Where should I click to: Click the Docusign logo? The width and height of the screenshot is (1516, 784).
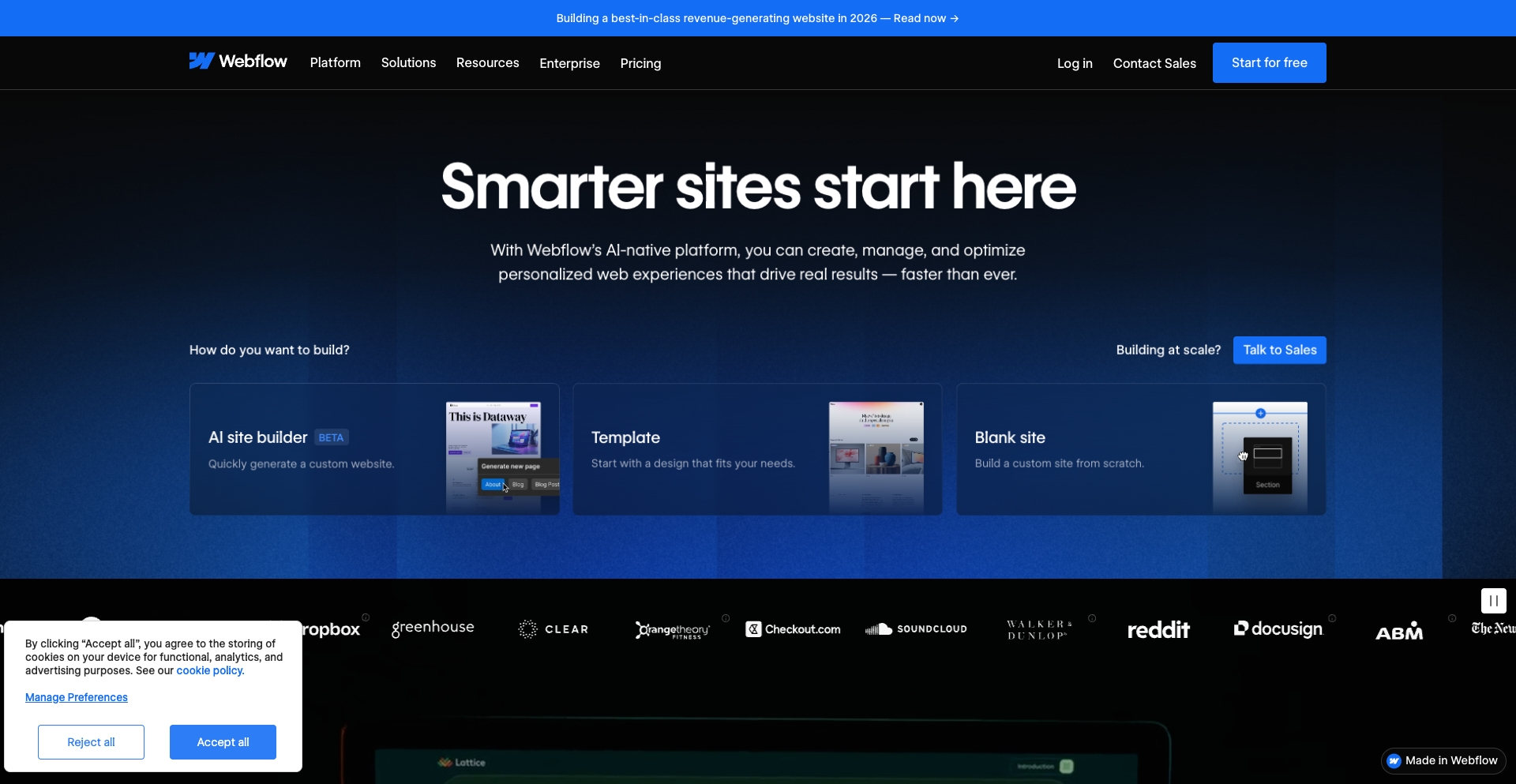click(1277, 628)
